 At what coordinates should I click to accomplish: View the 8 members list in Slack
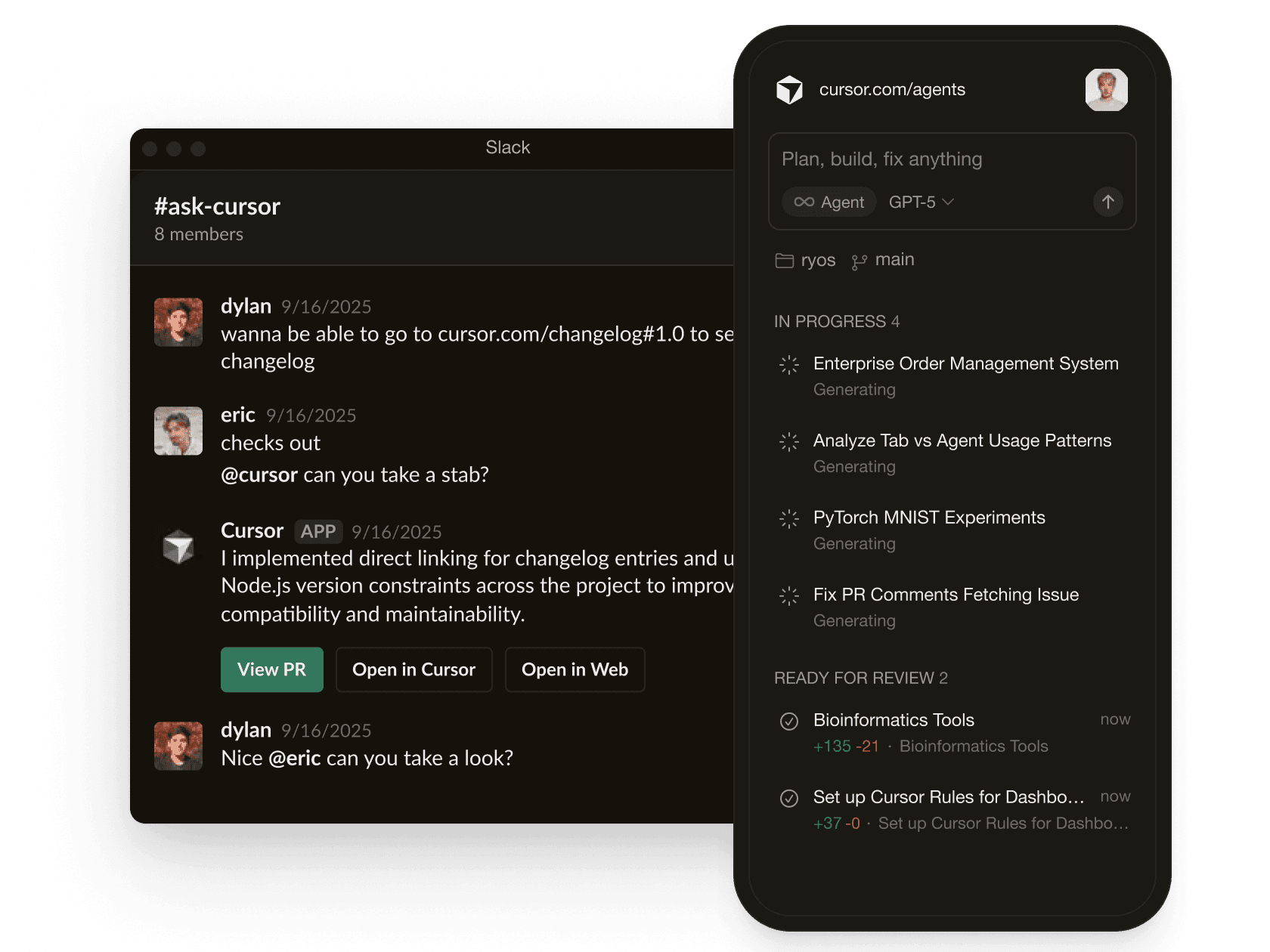pyautogui.click(x=199, y=234)
